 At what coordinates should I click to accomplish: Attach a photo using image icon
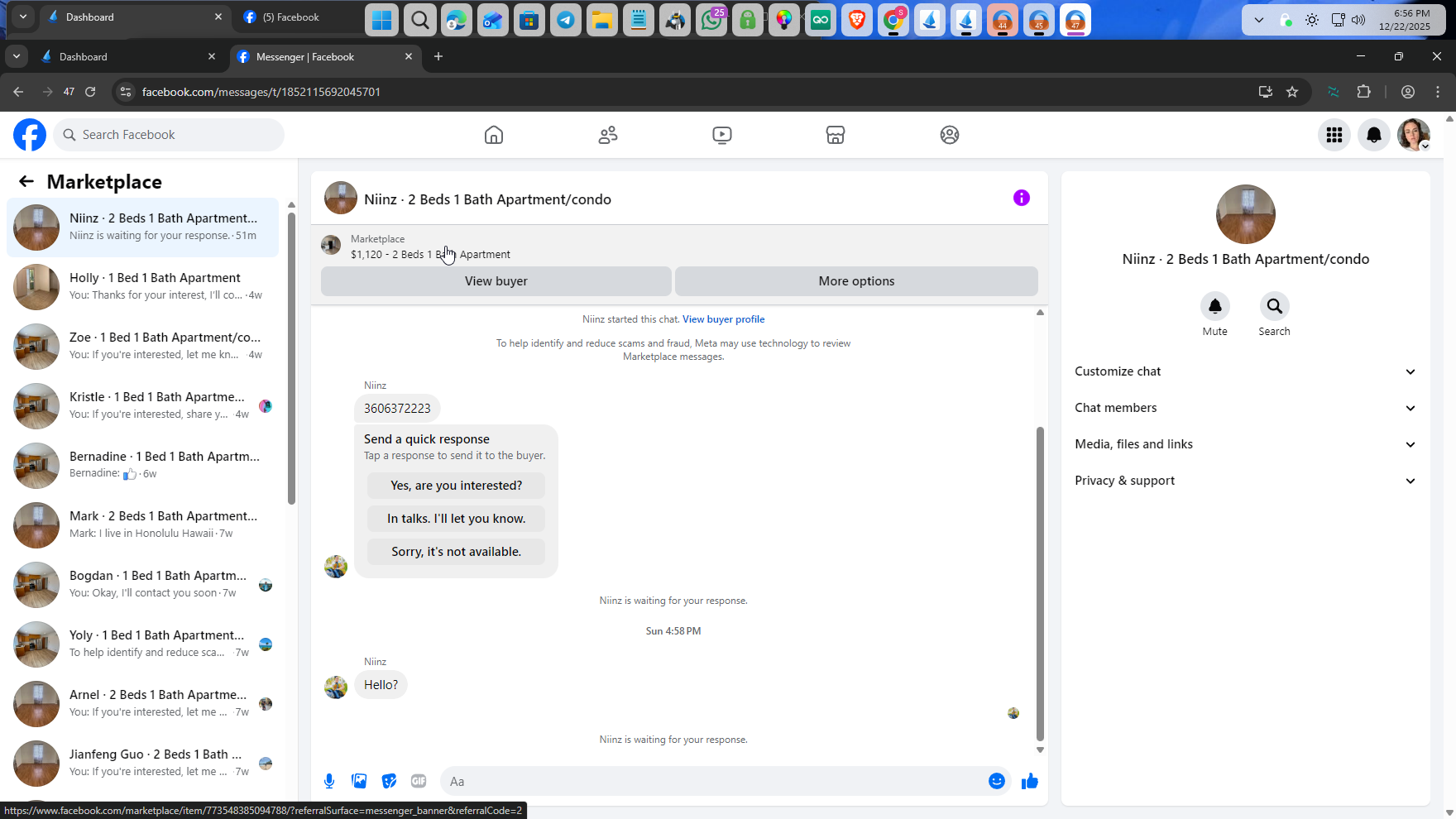pyautogui.click(x=359, y=781)
